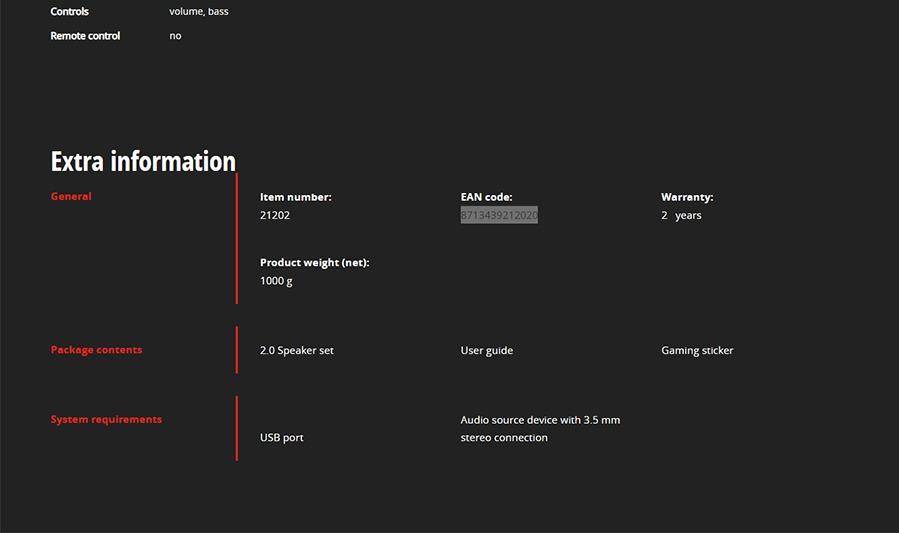The height and width of the screenshot is (533, 899).
Task: Click the 'volume, bass' controls value
Action: coord(199,12)
